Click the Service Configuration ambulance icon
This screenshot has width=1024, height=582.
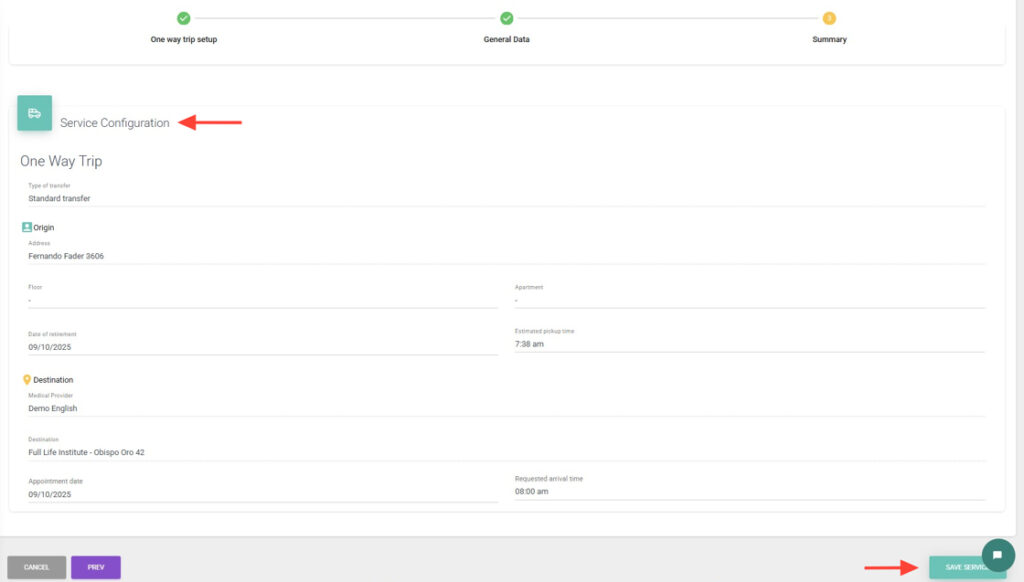pyautogui.click(x=34, y=113)
